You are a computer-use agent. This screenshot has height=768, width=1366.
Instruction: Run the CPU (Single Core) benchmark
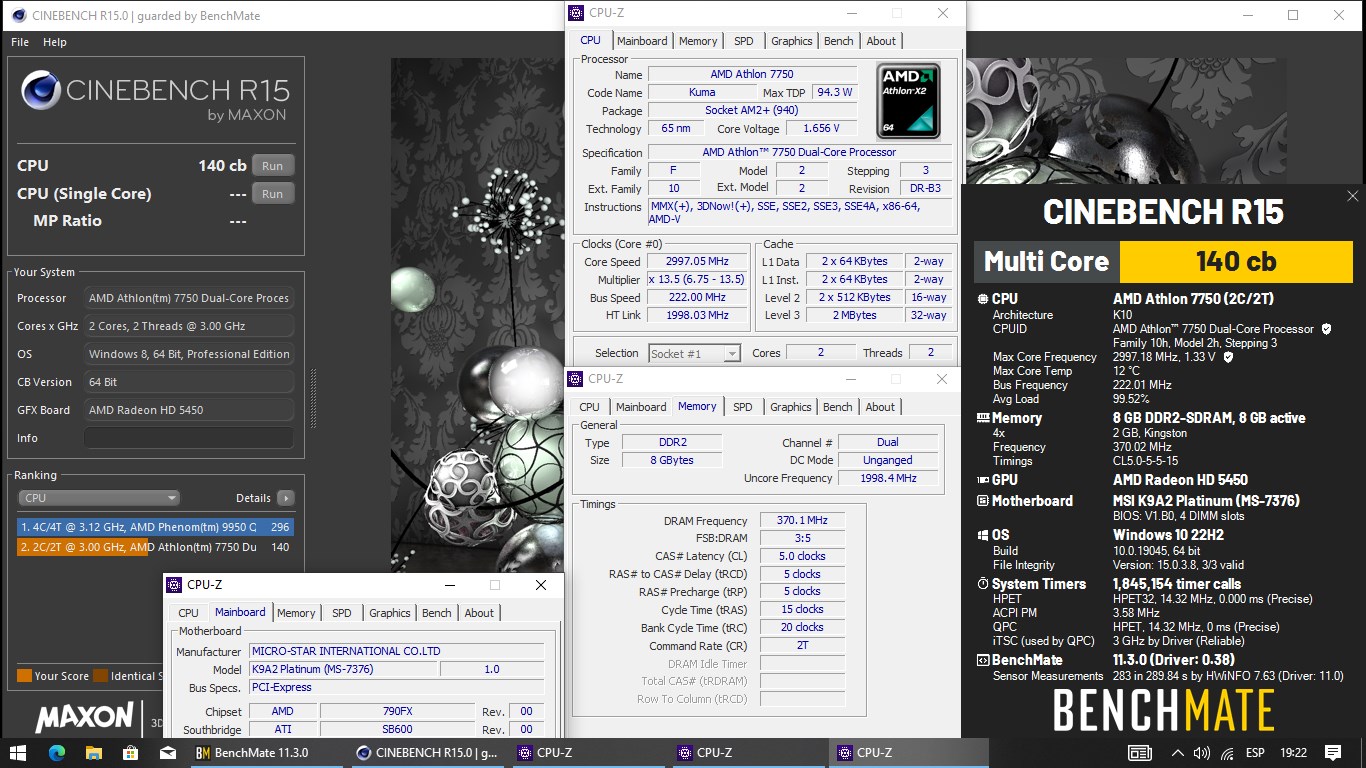click(272, 194)
